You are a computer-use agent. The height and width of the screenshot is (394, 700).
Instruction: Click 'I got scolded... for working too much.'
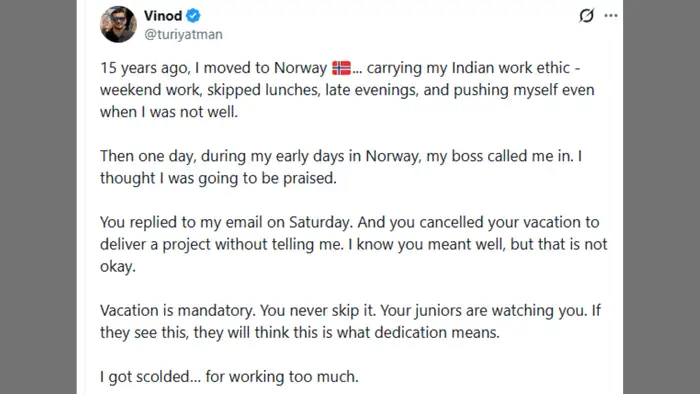tap(229, 377)
